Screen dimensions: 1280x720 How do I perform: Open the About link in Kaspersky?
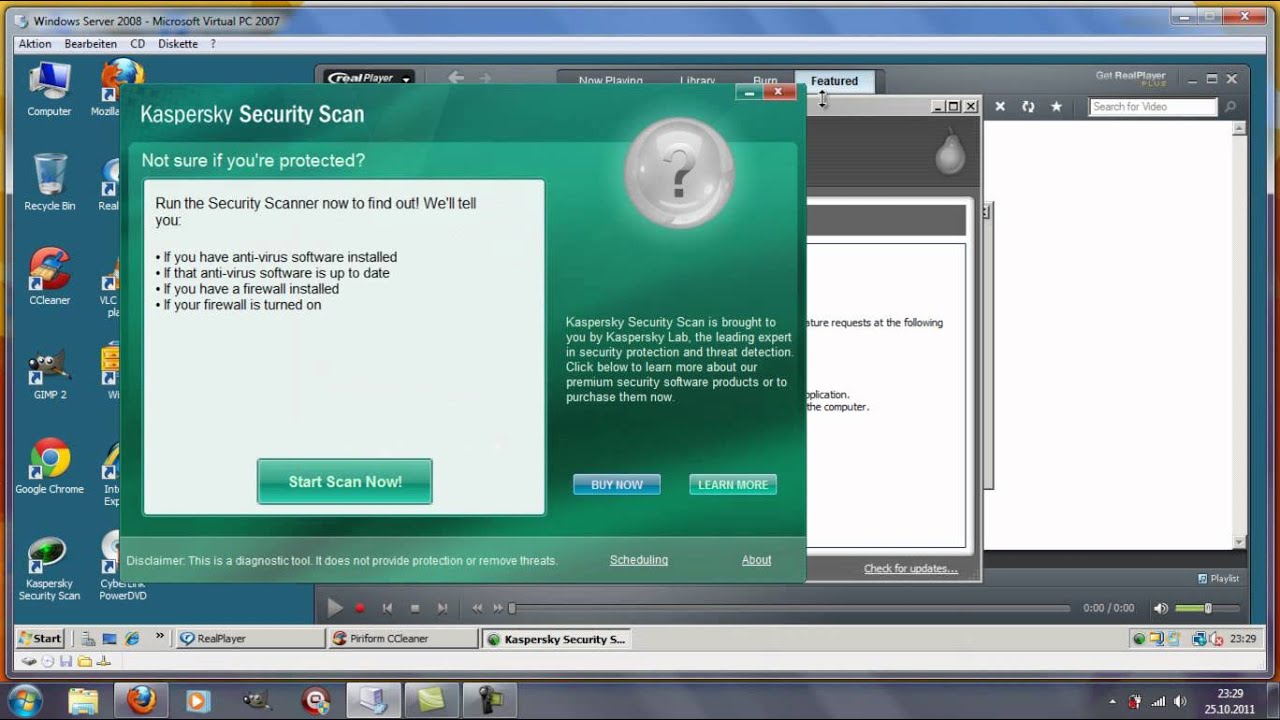[x=756, y=560]
